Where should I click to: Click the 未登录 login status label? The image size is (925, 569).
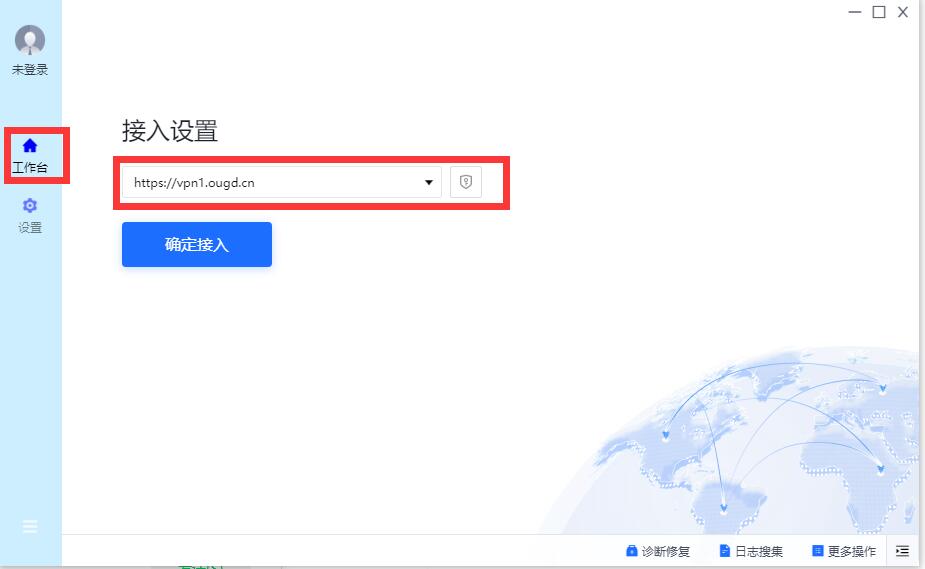(x=30, y=70)
